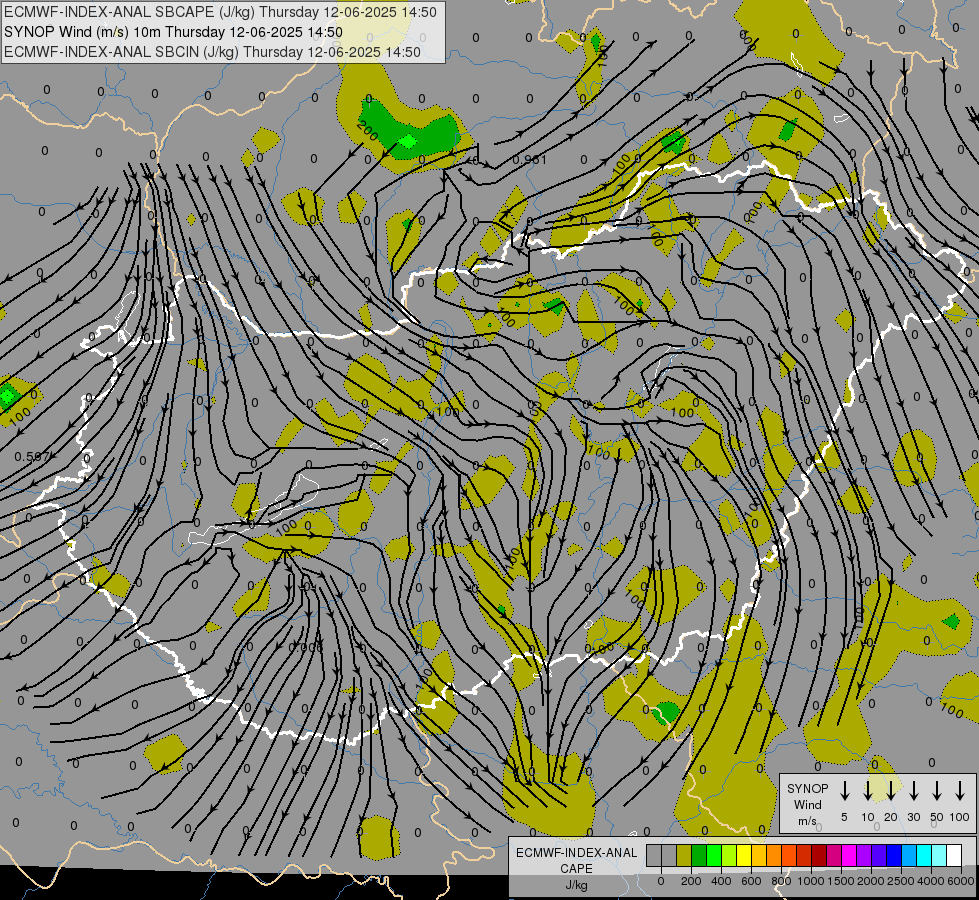This screenshot has height=900, width=979.
Task: Click the 5 m/s wind arrow symbol
Action: 844,791
